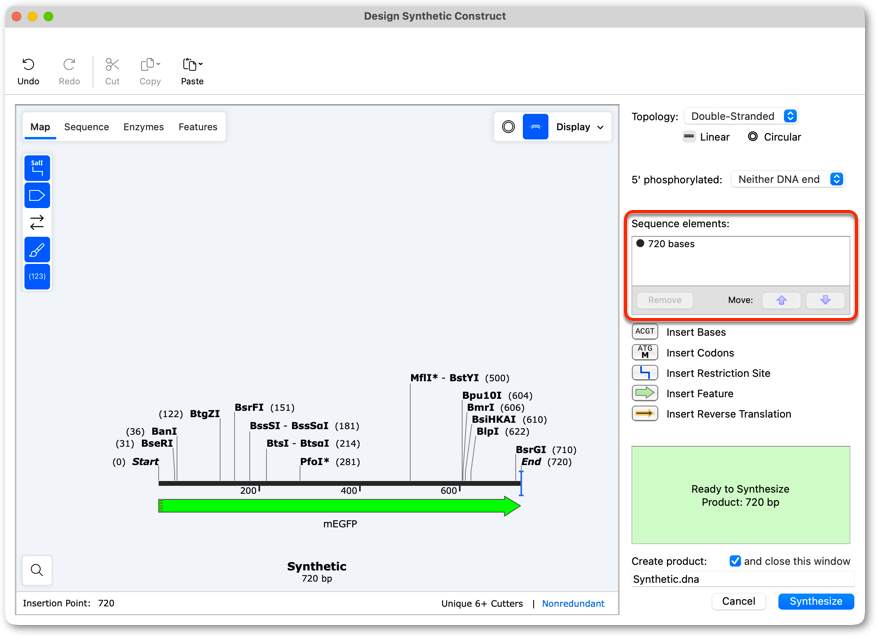The image size is (876, 636).
Task: Click the Insert Feature green arrow icon
Action: 645,393
